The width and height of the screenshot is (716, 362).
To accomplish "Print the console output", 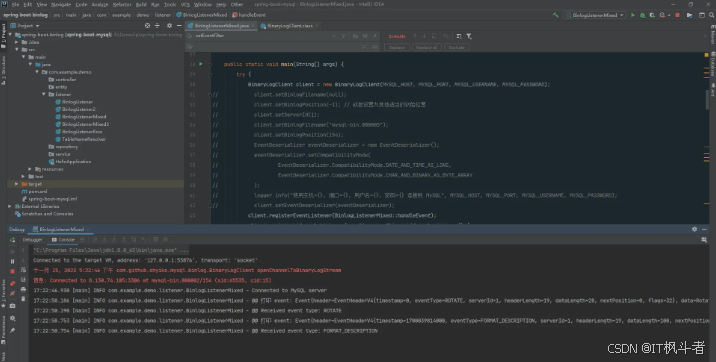I will click(x=23, y=289).
